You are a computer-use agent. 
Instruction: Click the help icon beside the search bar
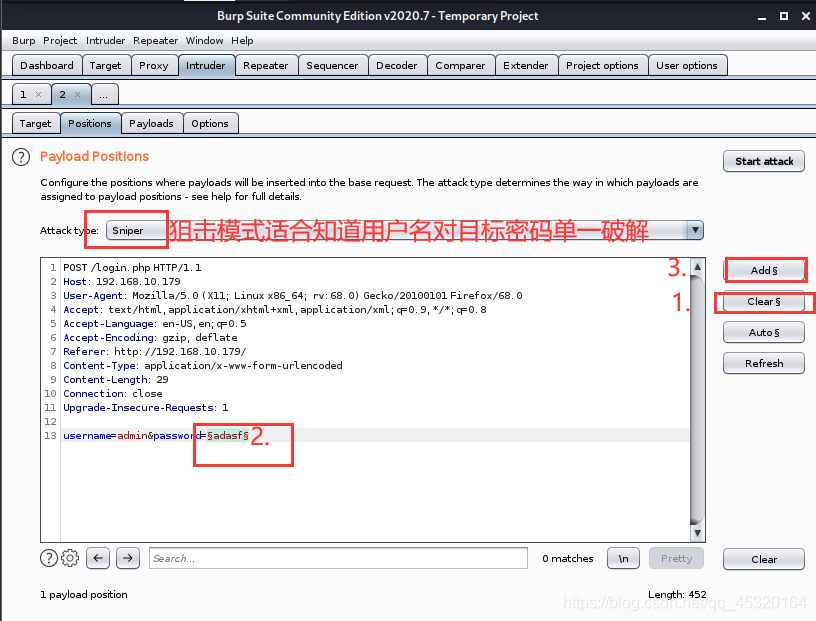click(49, 558)
